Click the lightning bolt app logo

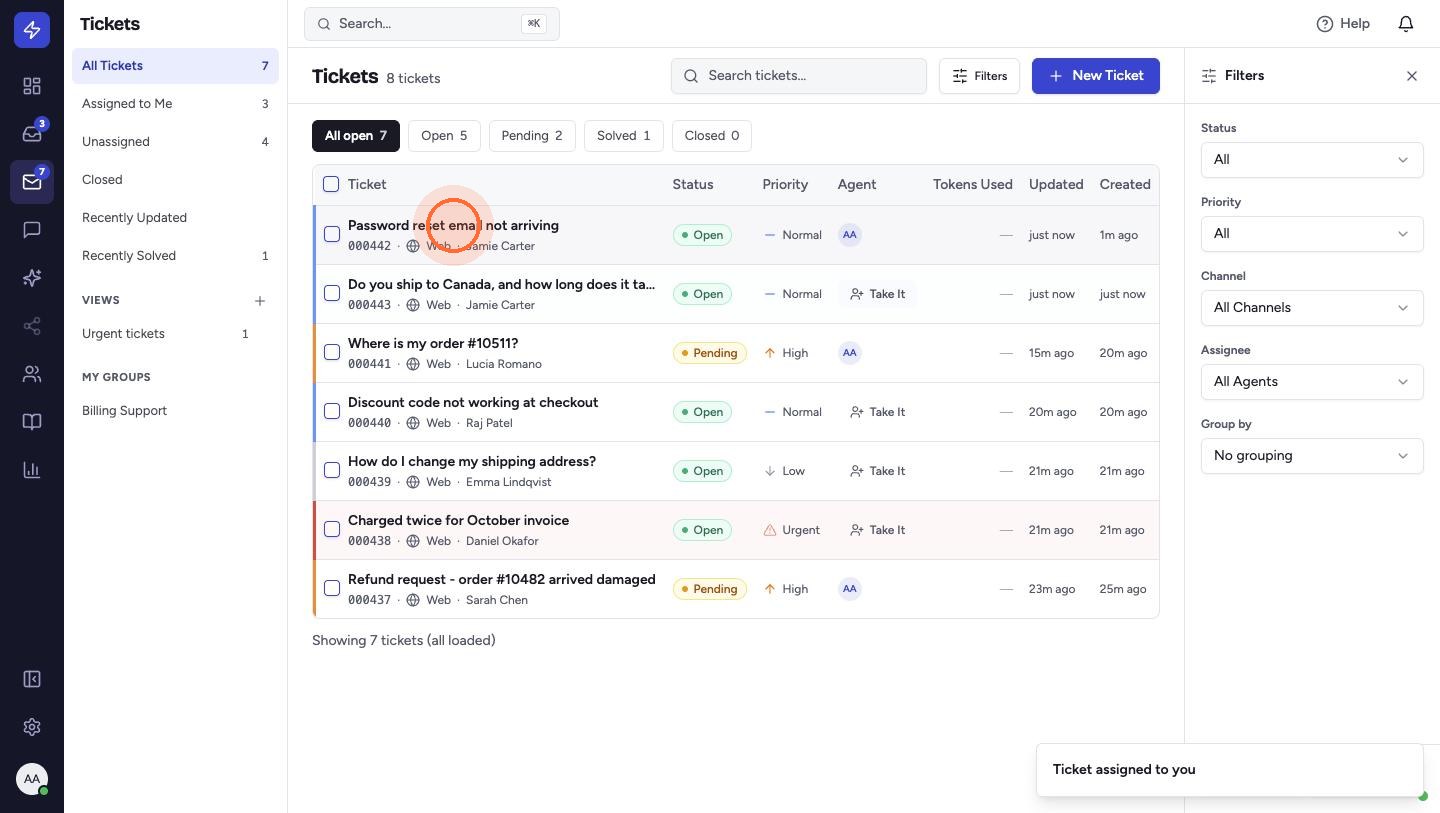[32, 30]
